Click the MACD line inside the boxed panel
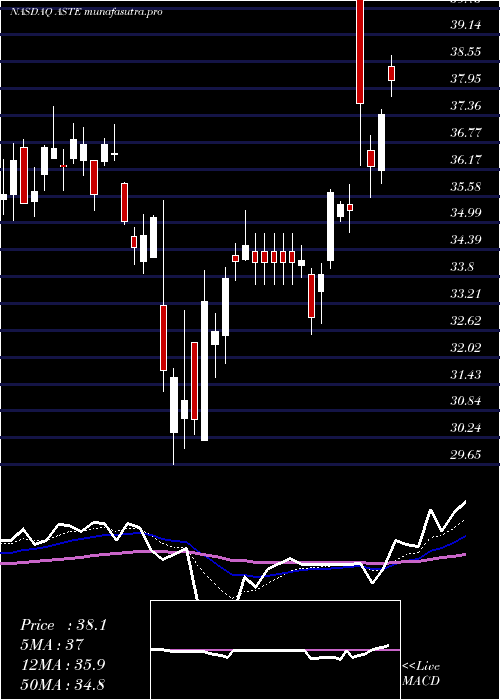Screen dimensions: 500x700 tap(270, 652)
